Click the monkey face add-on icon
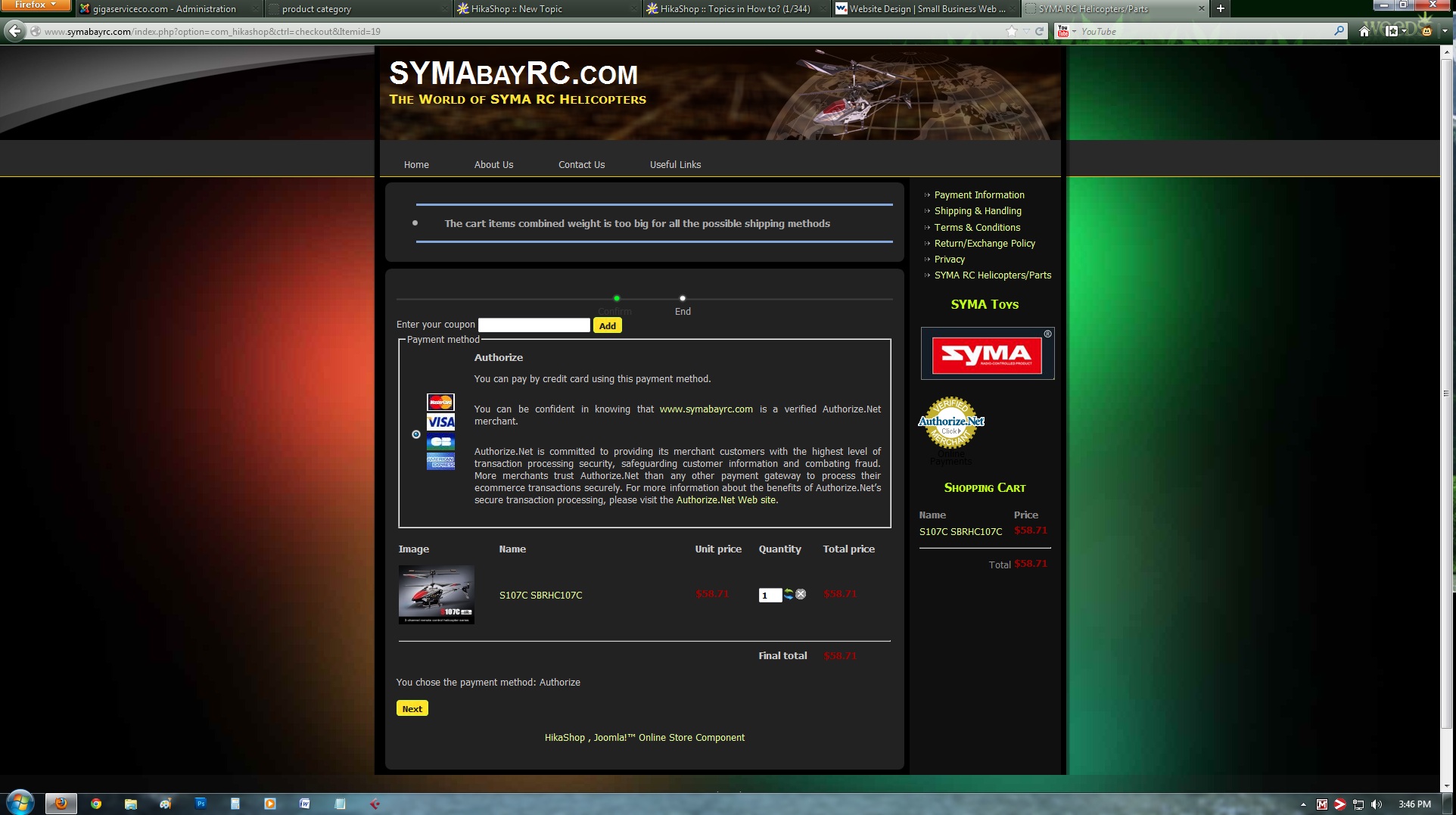Image resolution: width=1456 pixels, height=815 pixels. pyautogui.click(x=1426, y=31)
